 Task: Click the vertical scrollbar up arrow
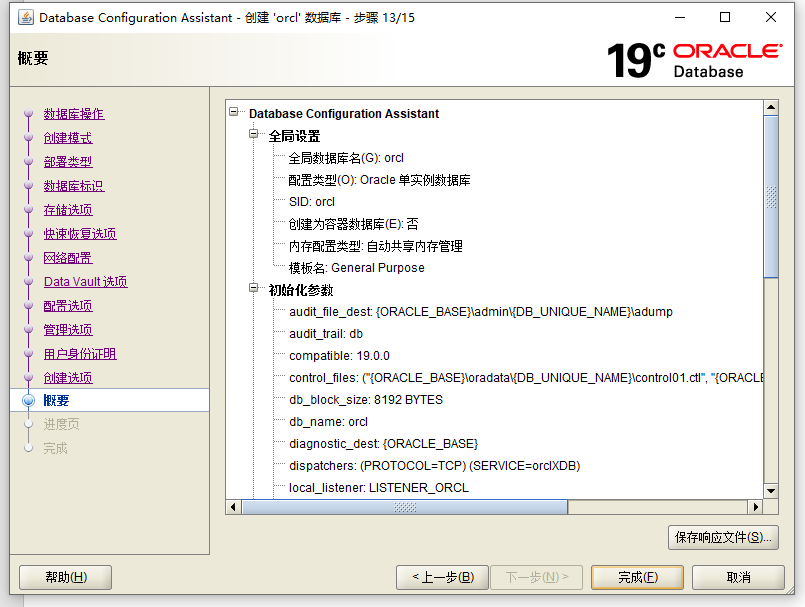(x=771, y=107)
